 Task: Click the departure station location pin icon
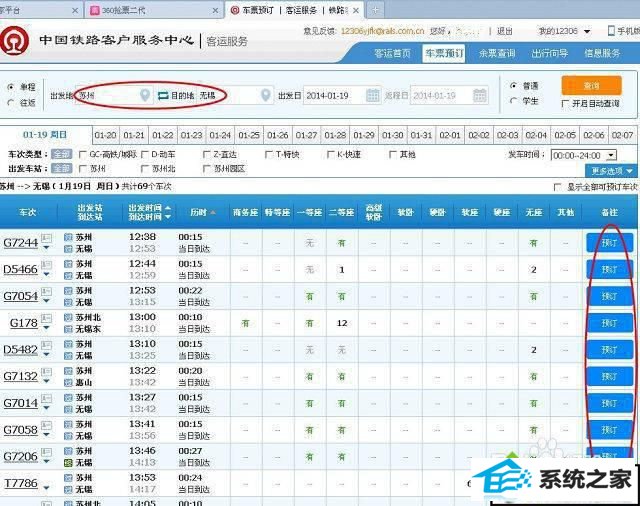pos(144,95)
